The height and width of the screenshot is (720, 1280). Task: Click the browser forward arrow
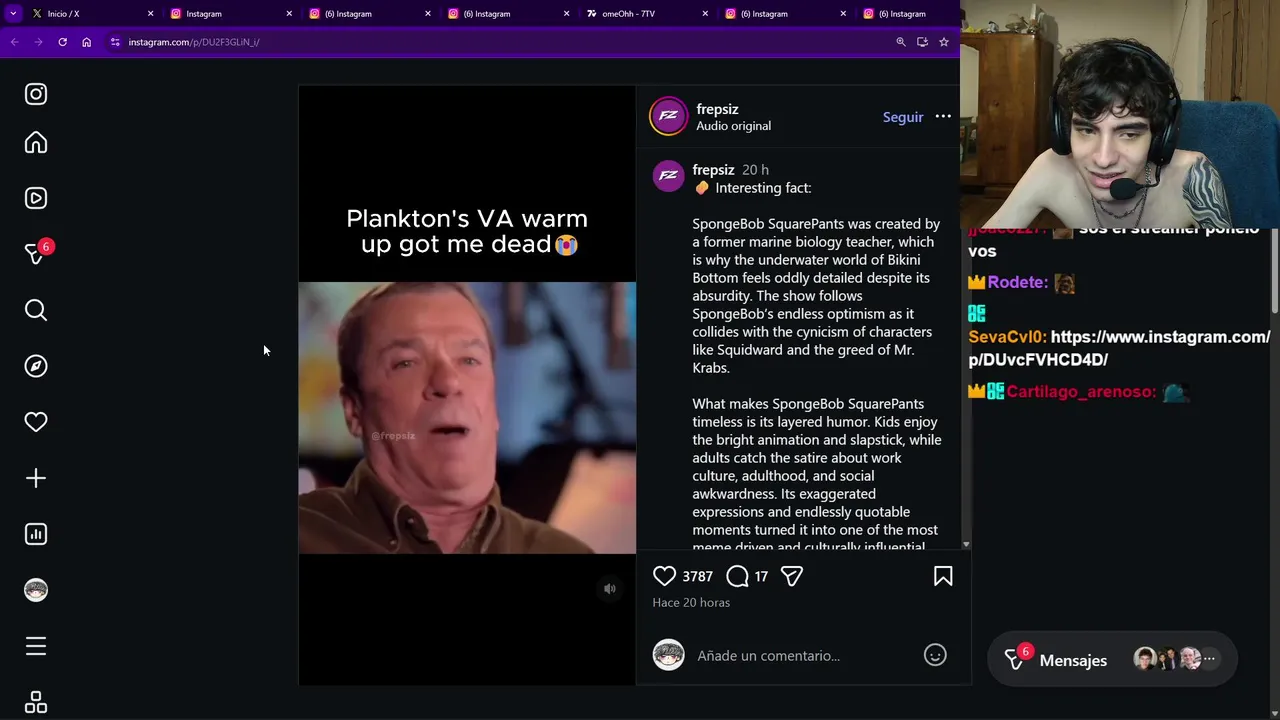(x=38, y=42)
